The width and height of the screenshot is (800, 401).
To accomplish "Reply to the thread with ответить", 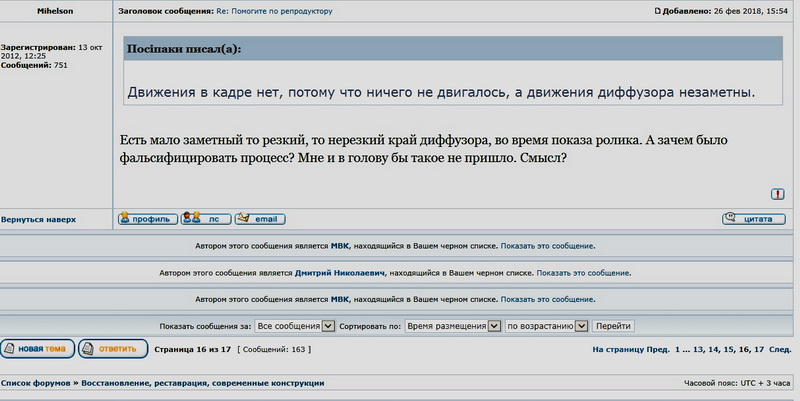I will click(113, 349).
